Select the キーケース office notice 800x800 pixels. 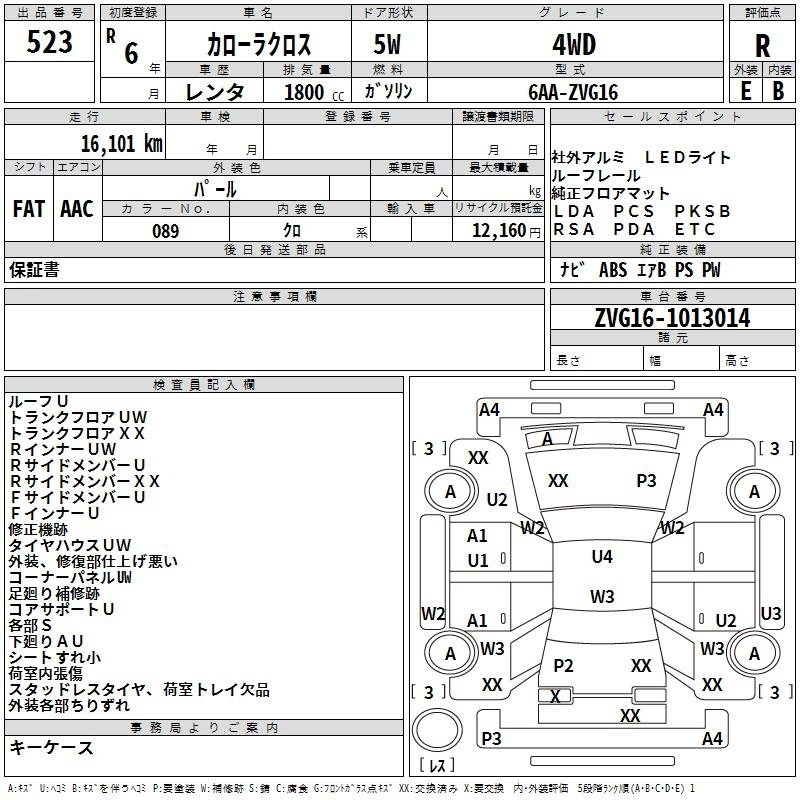[52, 747]
